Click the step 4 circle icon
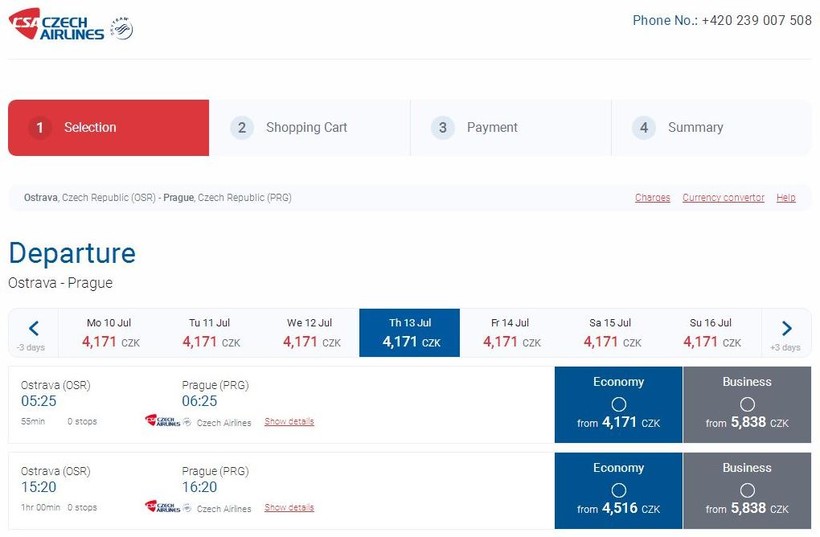 click(643, 128)
